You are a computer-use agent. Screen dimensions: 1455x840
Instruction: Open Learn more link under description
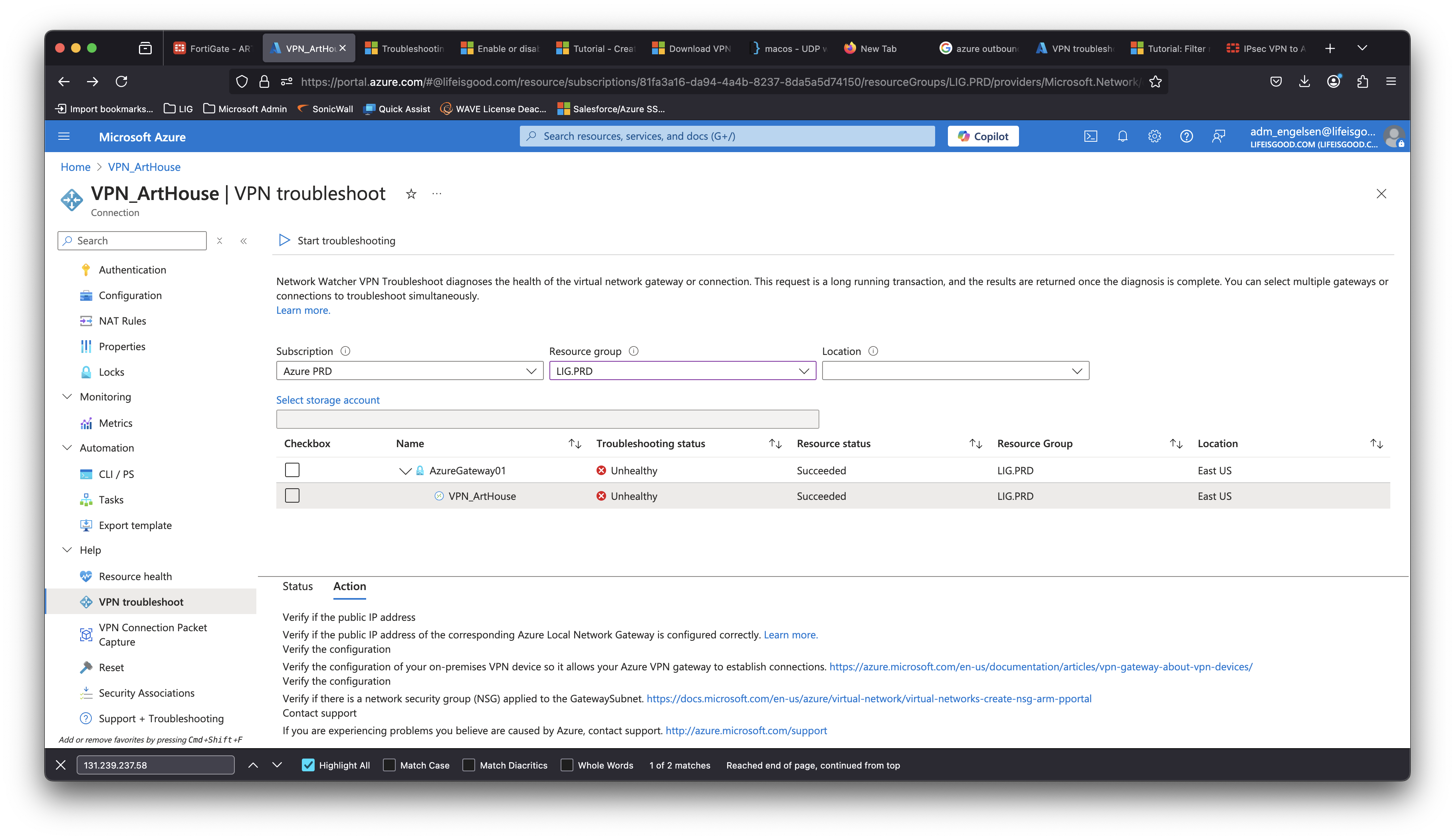tap(303, 310)
